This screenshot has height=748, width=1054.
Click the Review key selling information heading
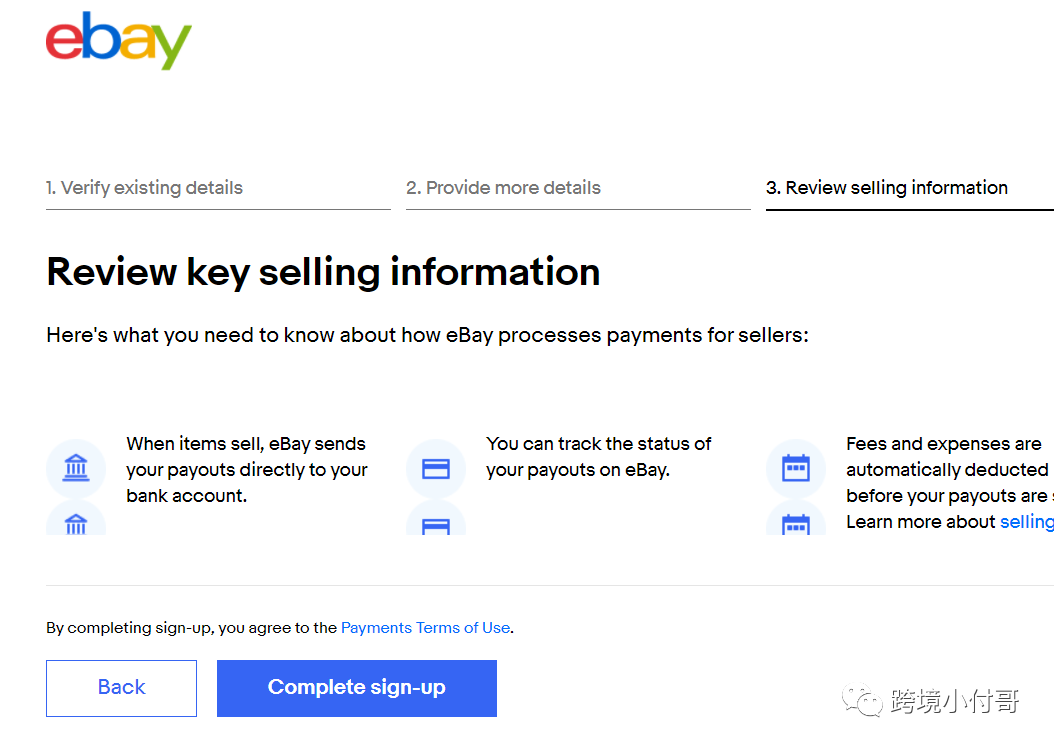[323, 272]
